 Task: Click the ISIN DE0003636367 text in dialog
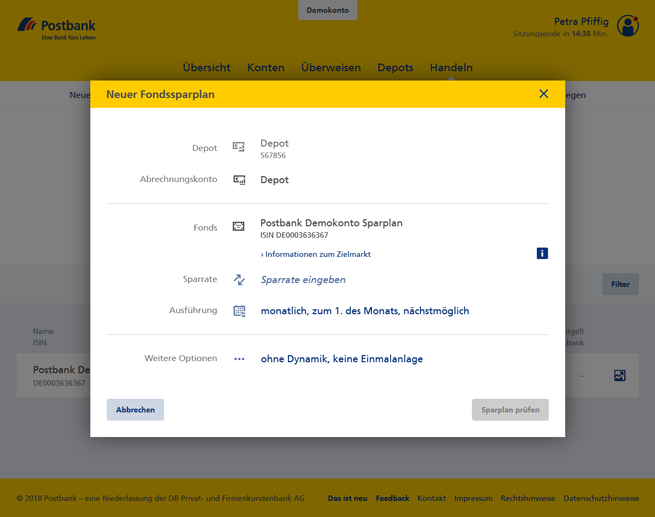point(294,235)
